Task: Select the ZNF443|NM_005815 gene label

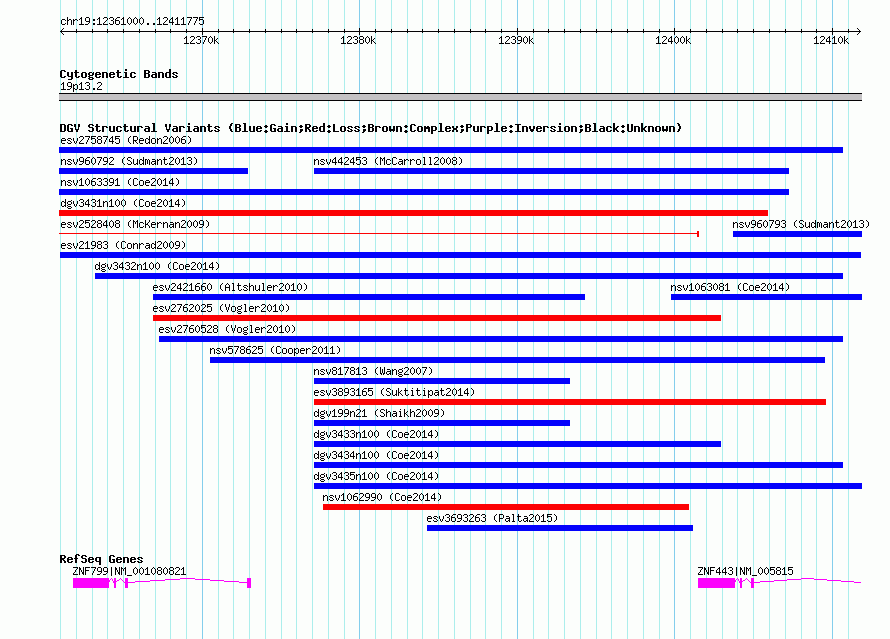Action: [745, 571]
